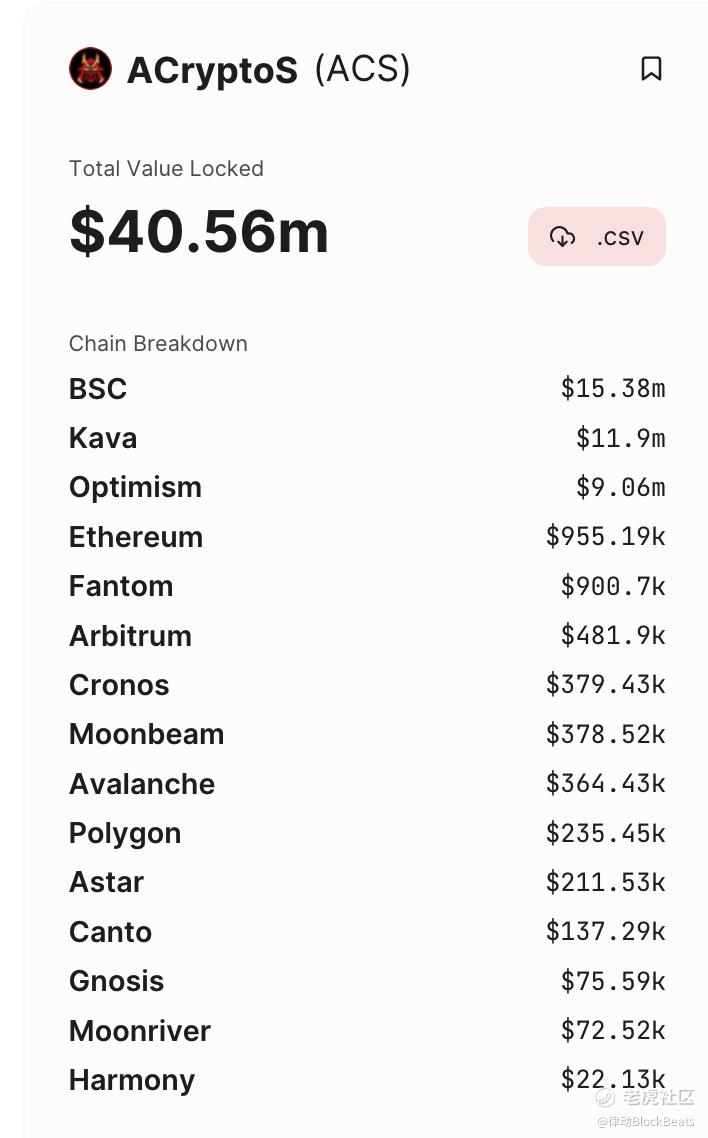Select Canto from the chain list
The image size is (708, 1138).
click(x=110, y=932)
